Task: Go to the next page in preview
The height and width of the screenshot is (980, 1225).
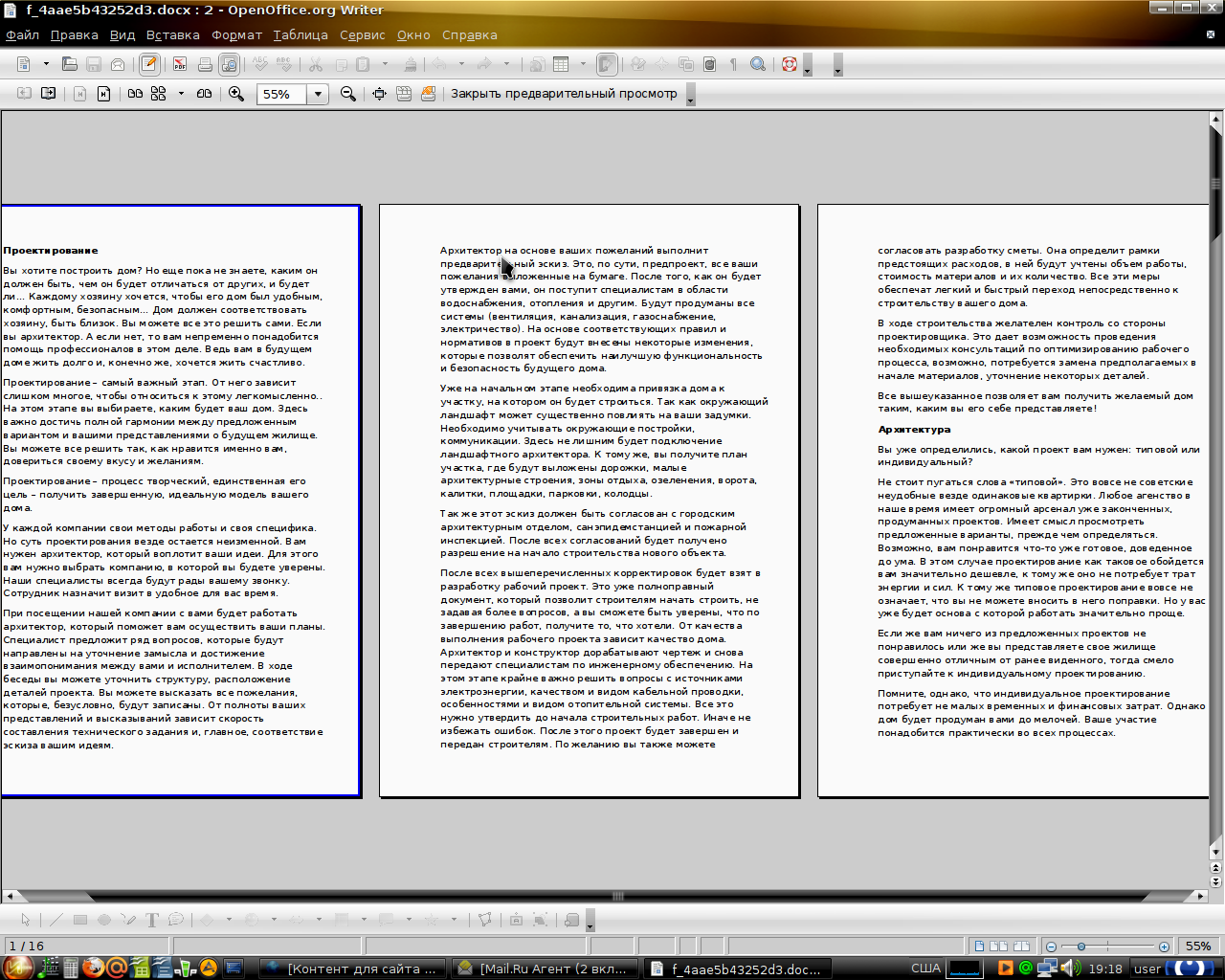Action: pyautogui.click(x=49, y=94)
